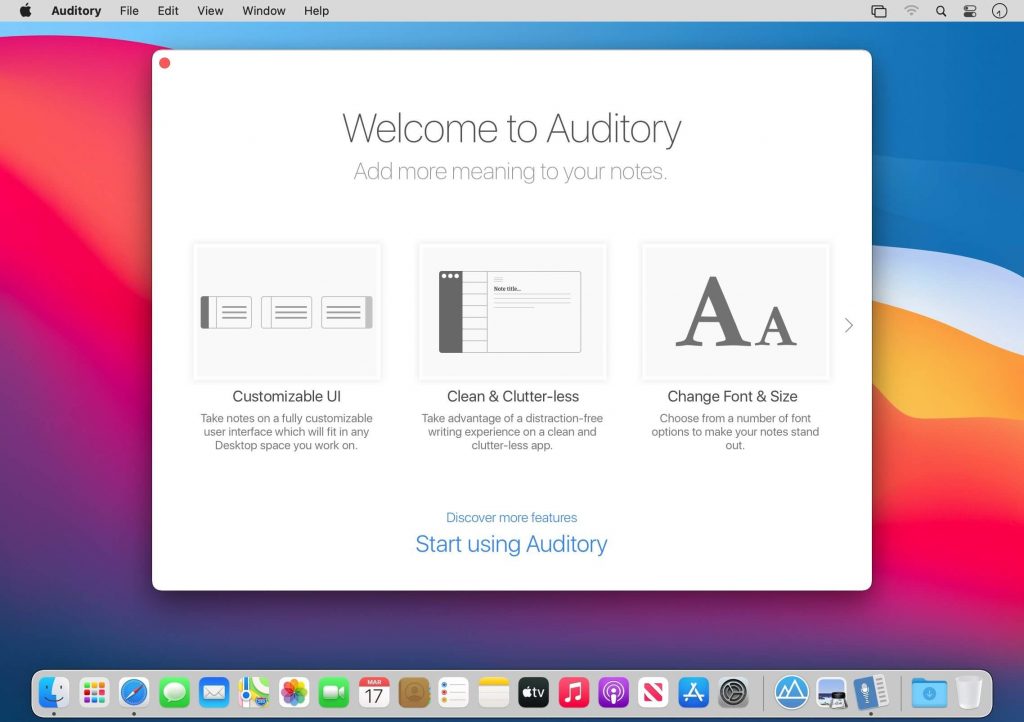Open System Preferences from the Dock

pos(733,691)
